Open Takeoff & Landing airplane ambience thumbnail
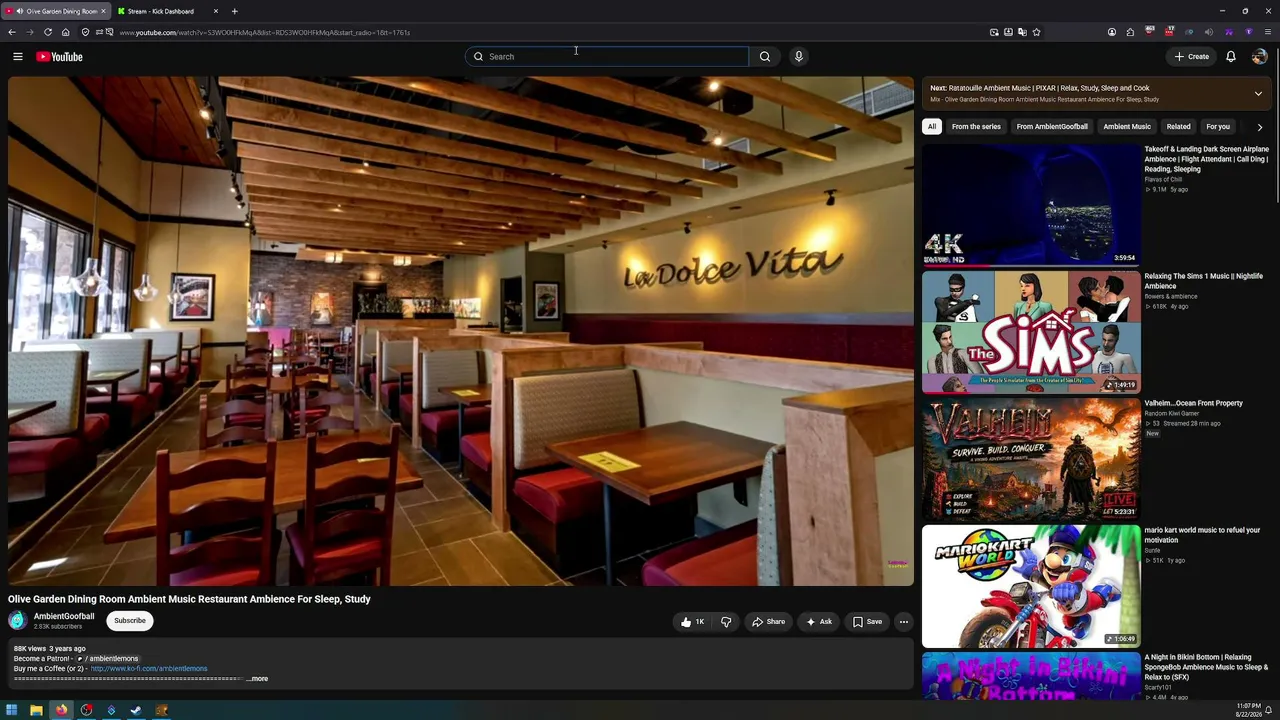Screen dimensions: 1280x720 1031,205
